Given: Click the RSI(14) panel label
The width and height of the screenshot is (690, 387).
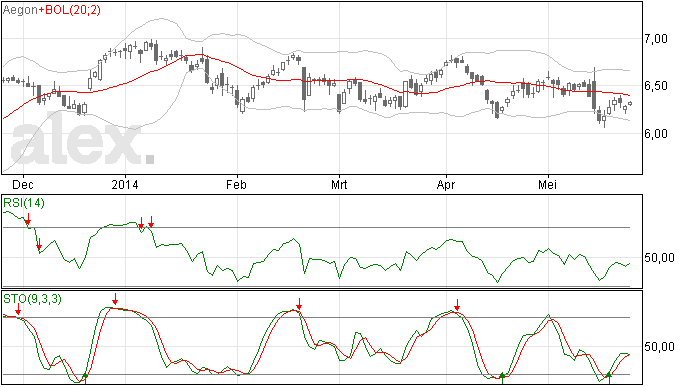Looking at the screenshot, I should [24, 203].
